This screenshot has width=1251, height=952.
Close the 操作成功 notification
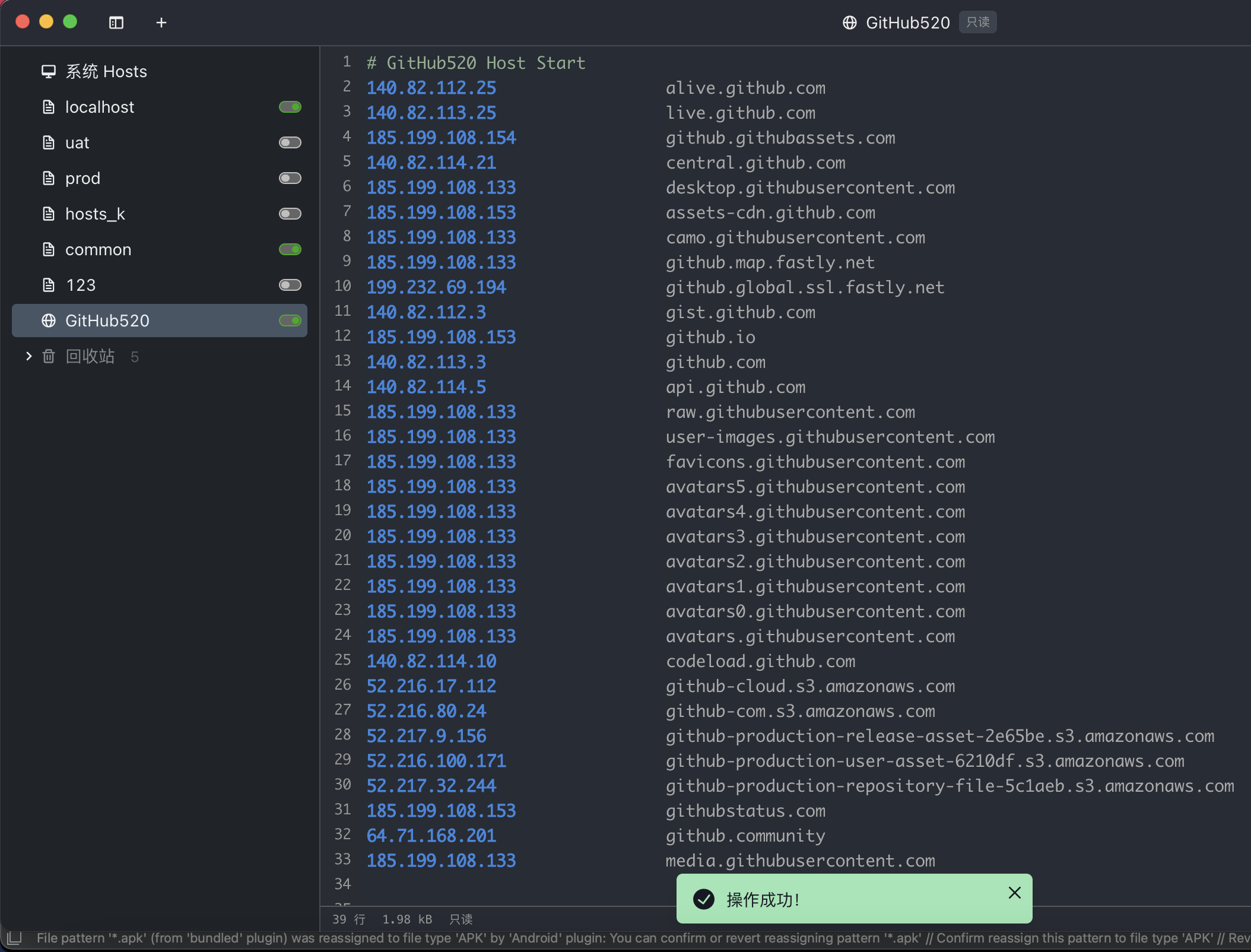click(1015, 893)
